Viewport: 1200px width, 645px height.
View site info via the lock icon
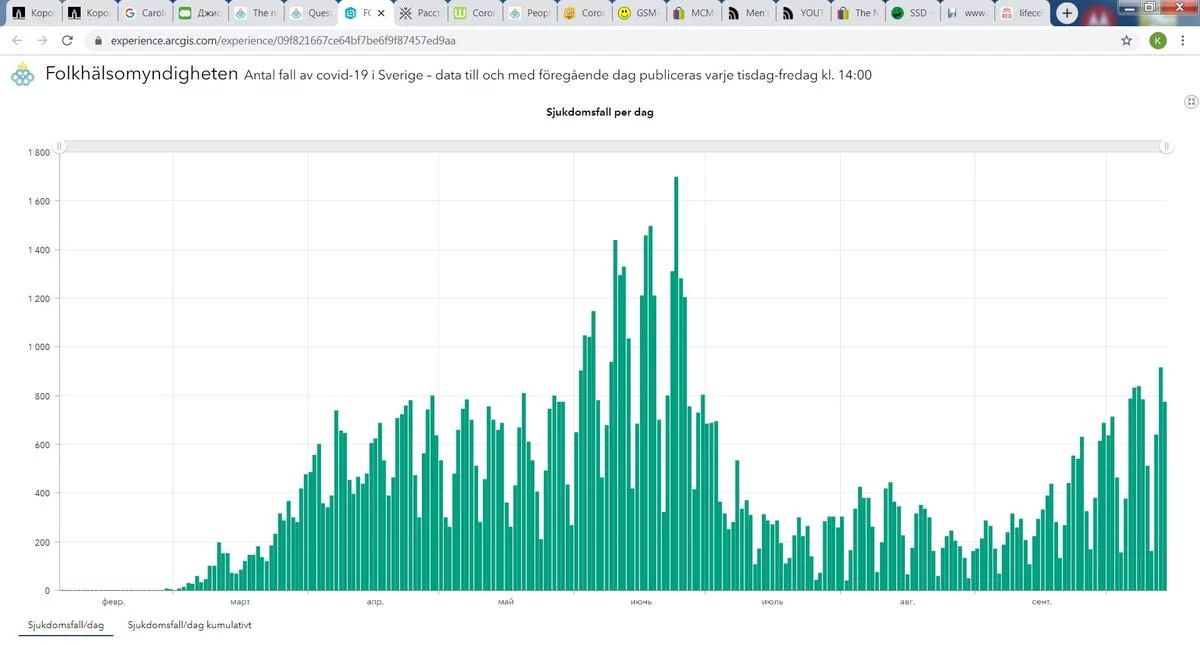[x=98, y=41]
